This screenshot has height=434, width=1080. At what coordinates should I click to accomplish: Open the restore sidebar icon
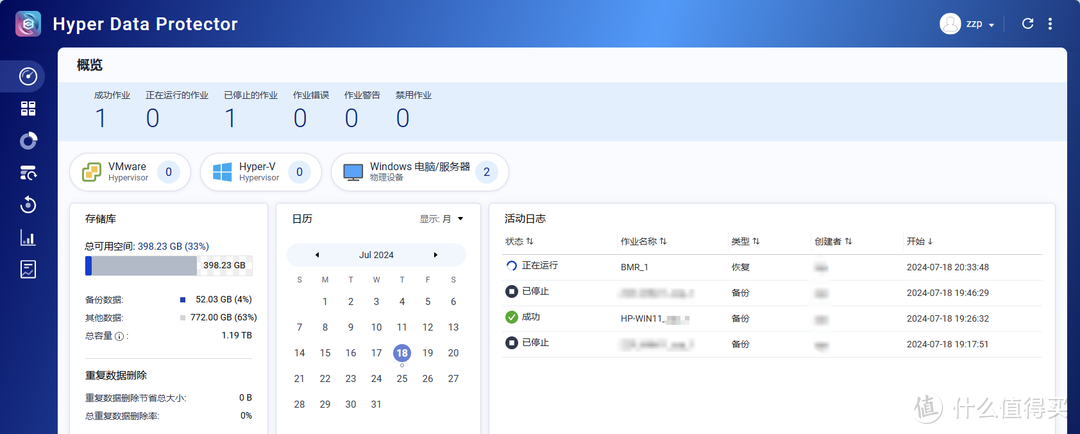click(28, 205)
